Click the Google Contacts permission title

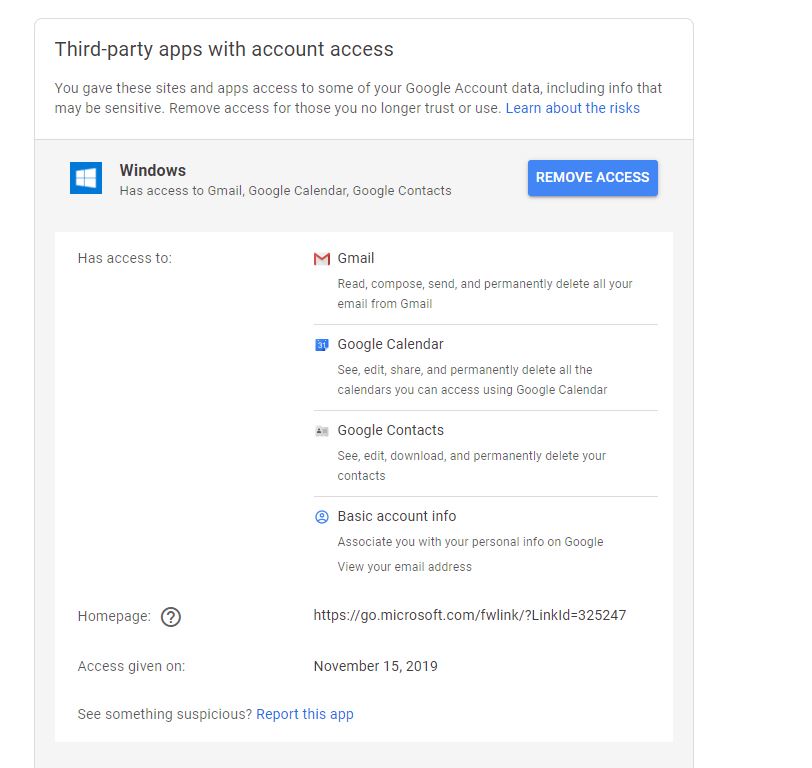(390, 430)
